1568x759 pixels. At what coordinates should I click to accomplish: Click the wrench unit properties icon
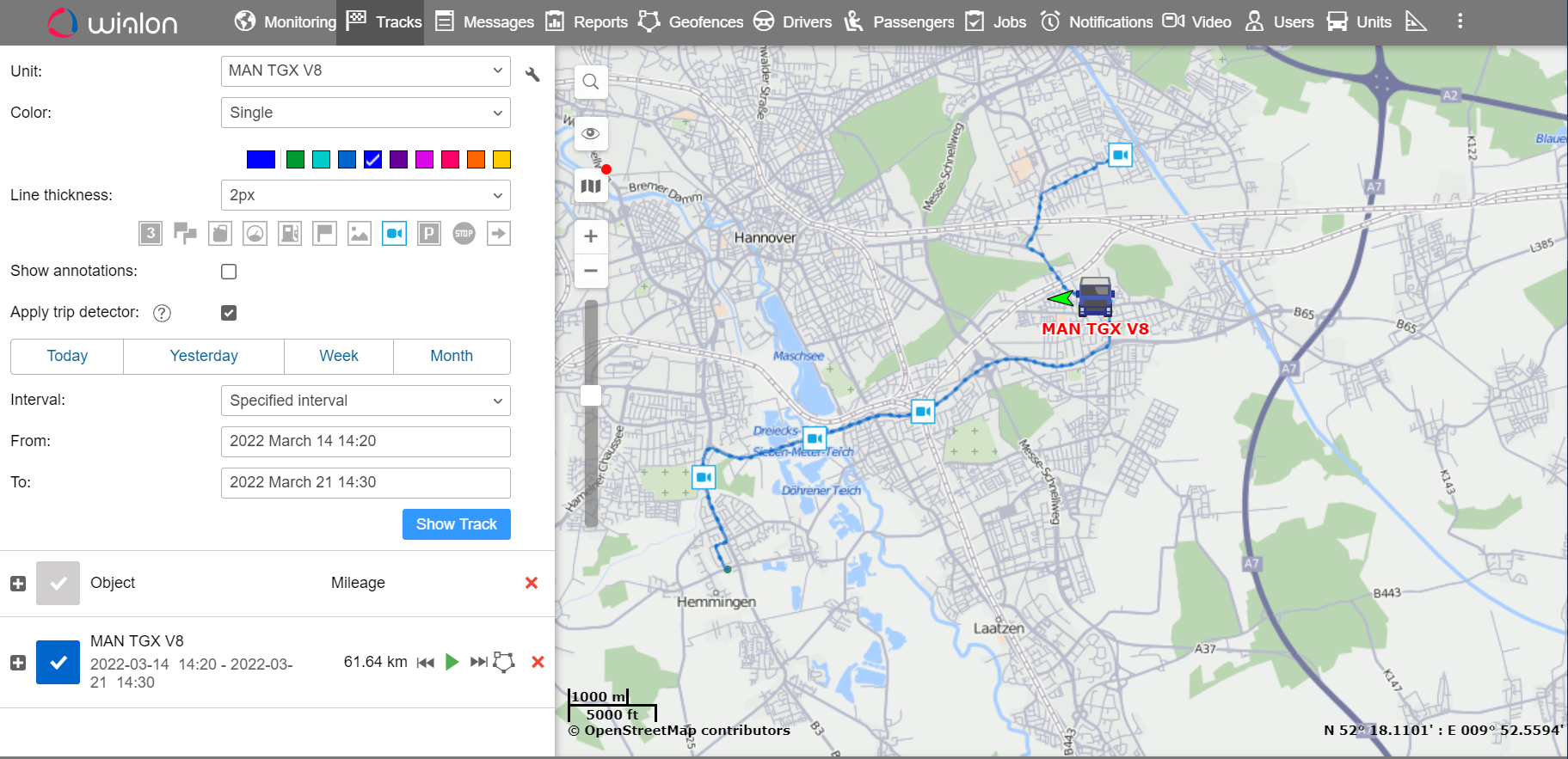pyautogui.click(x=532, y=74)
